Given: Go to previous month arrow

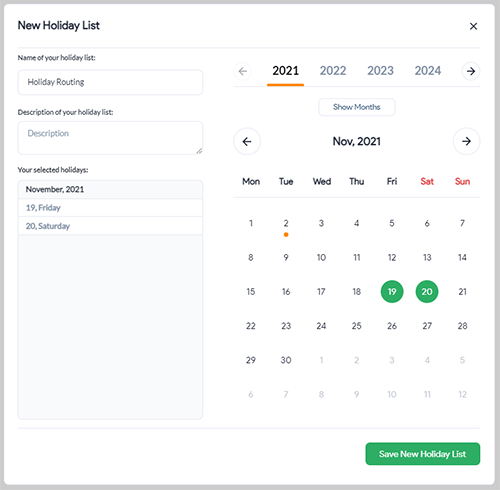Looking at the screenshot, I should pos(247,141).
